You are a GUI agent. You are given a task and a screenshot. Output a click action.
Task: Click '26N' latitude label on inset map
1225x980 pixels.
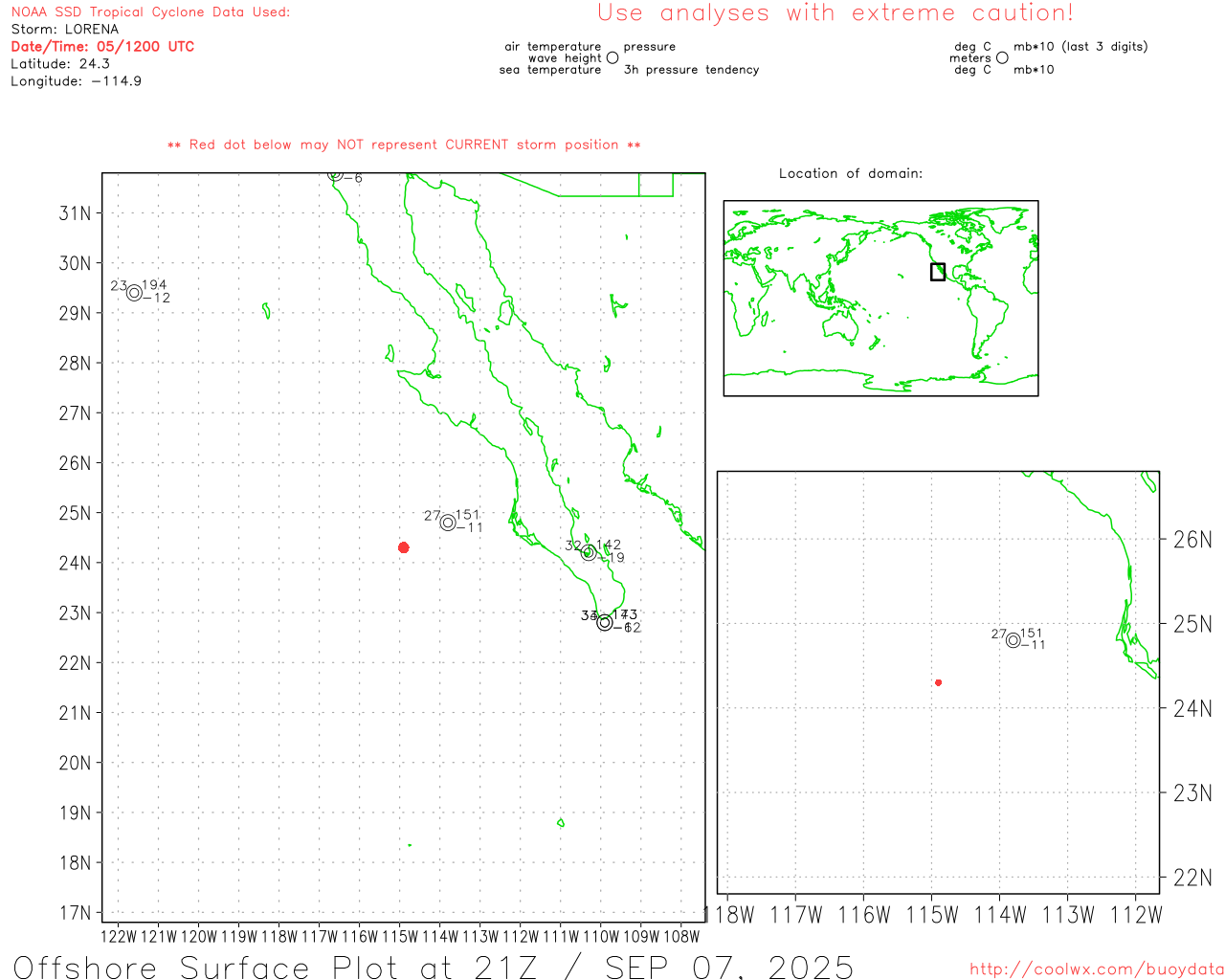[1192, 540]
